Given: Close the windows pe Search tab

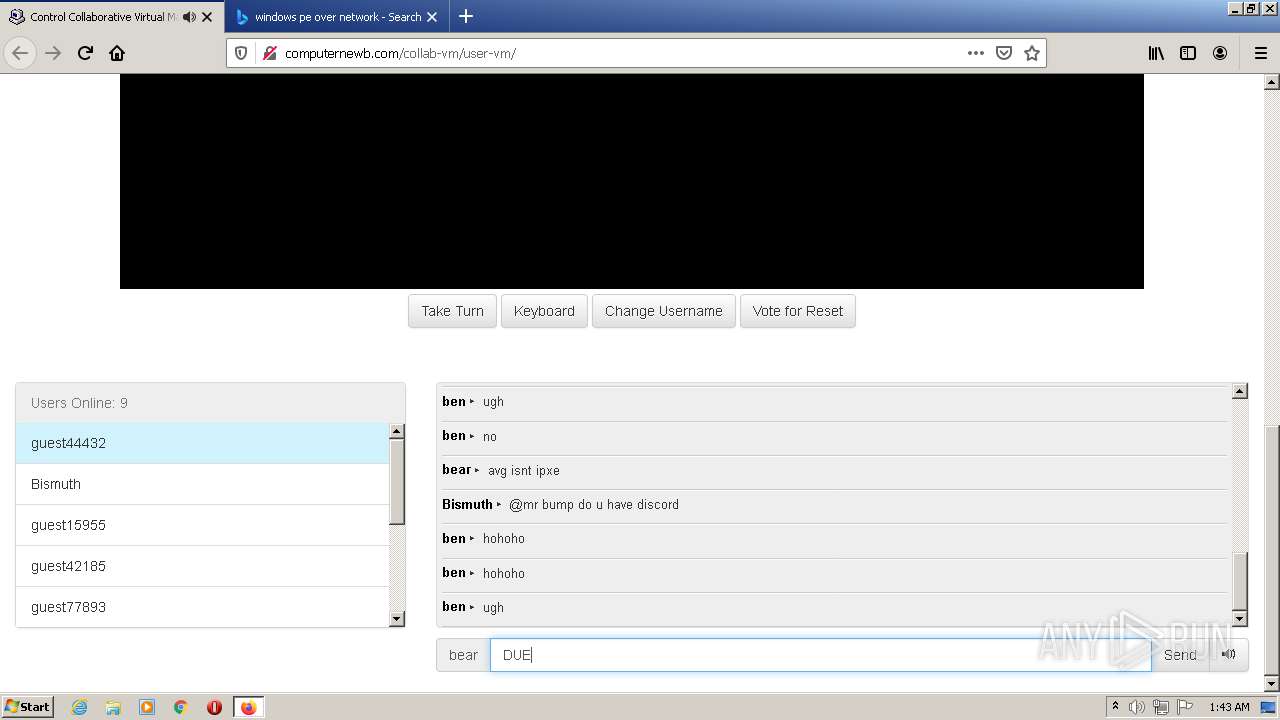Looking at the screenshot, I should (x=432, y=17).
